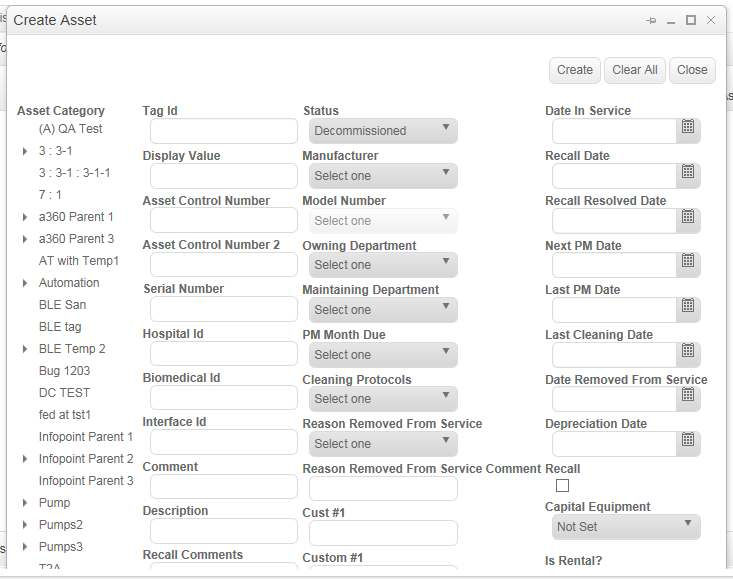The image size is (733, 579).
Task: Open the Owning Department dropdown
Action: [x=383, y=265]
